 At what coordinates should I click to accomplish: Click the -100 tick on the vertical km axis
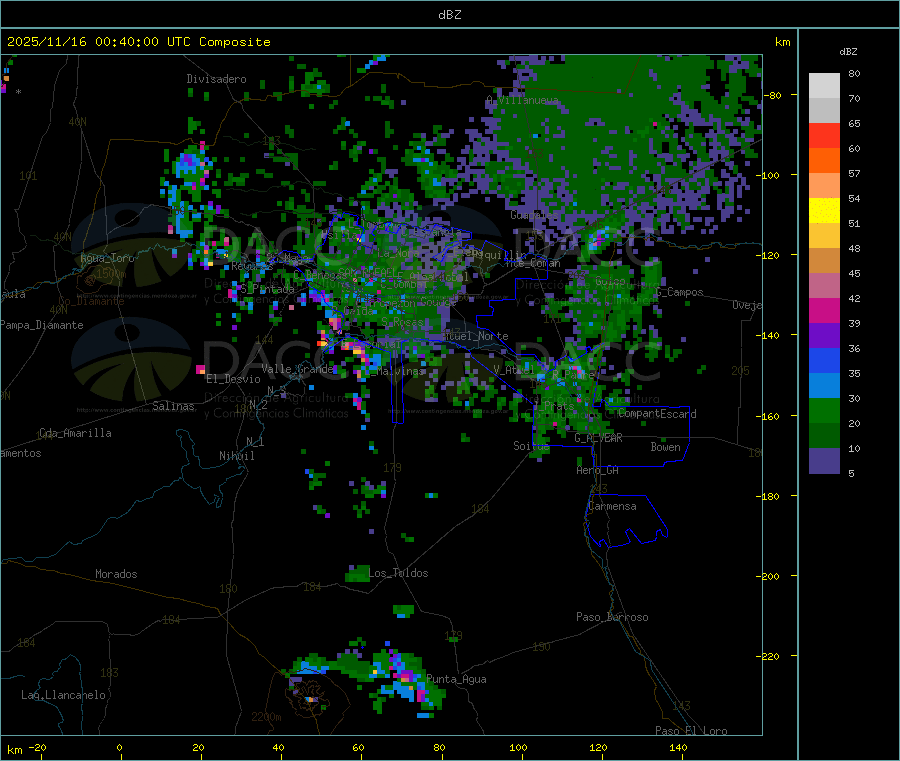(768, 176)
